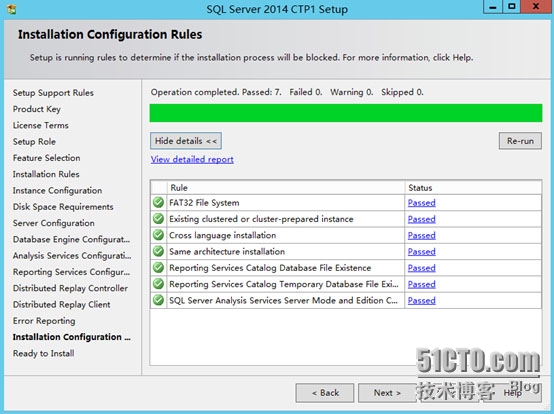Click check icon for Catalog Database File Existence
The width and height of the screenshot is (554, 414).
tap(158, 267)
